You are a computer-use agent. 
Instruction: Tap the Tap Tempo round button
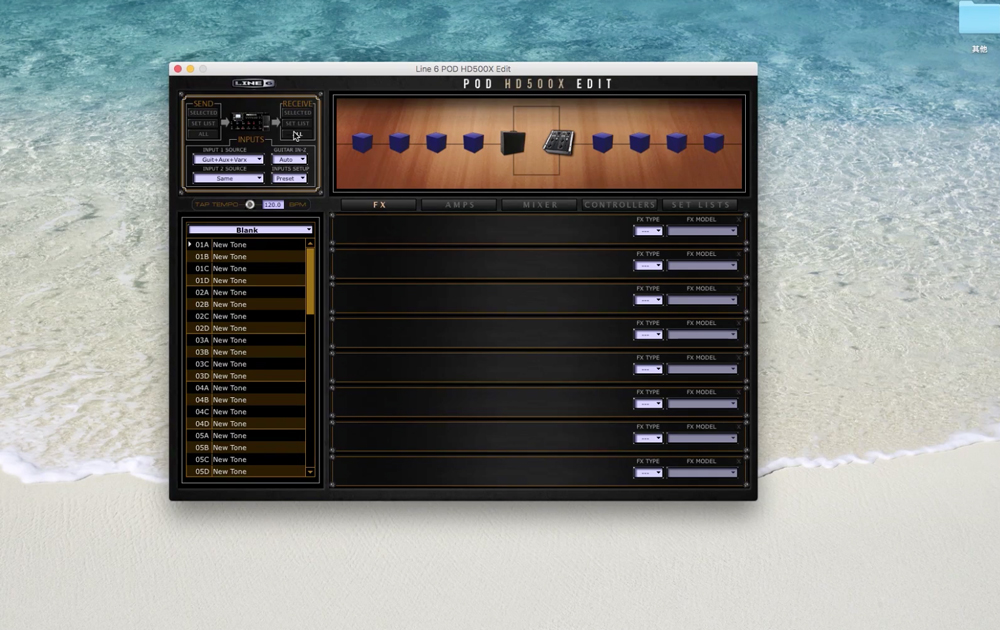click(250, 205)
